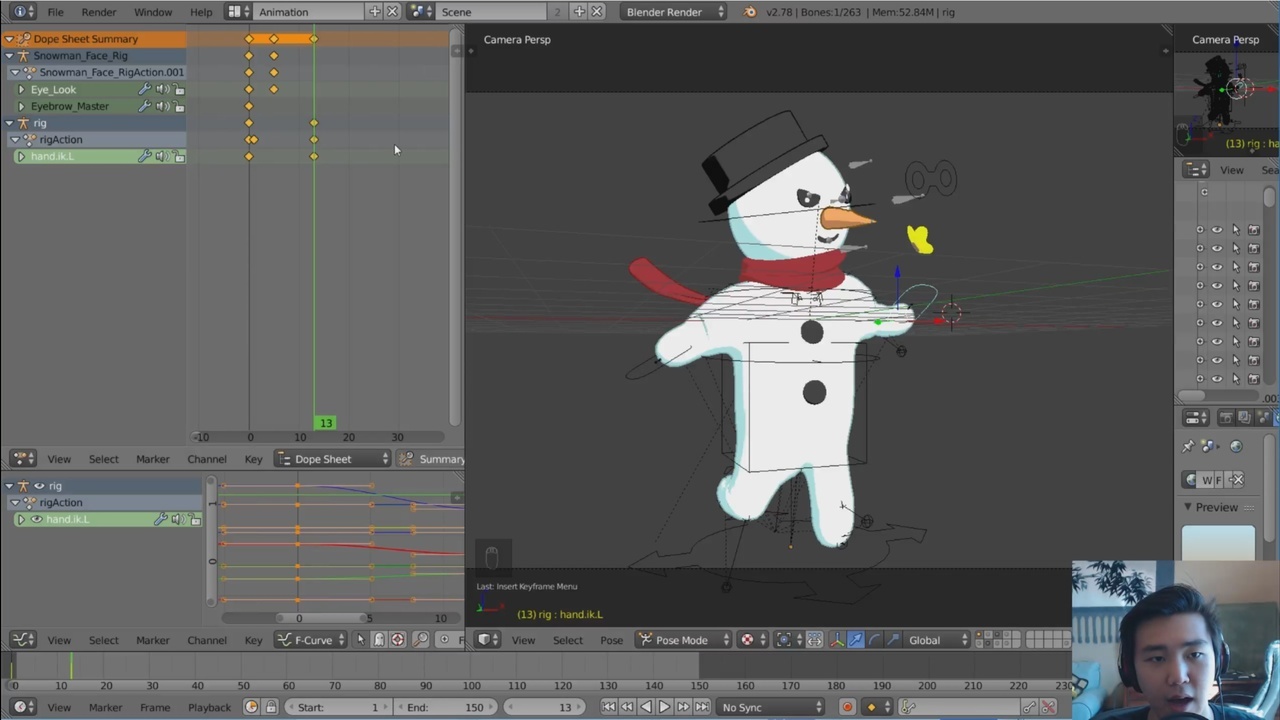
Task: Click the info editor type icon
Action: pyautogui.click(x=20, y=12)
